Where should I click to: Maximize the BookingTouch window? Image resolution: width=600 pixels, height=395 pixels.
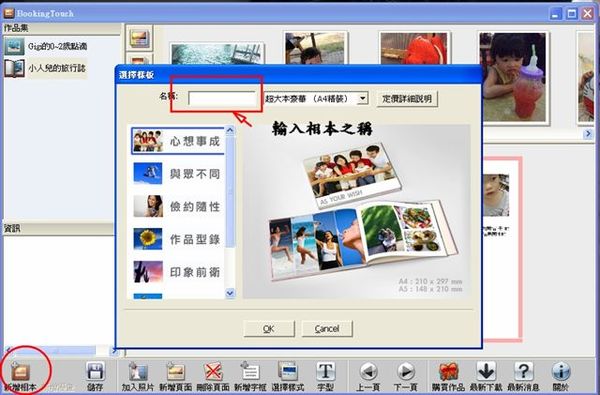(x=572, y=14)
